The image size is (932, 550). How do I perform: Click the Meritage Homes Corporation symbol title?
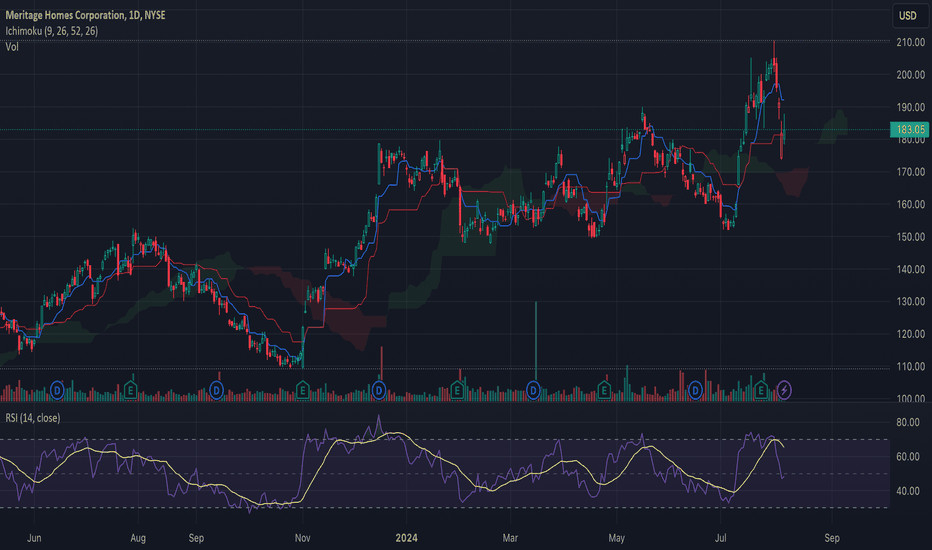point(86,15)
